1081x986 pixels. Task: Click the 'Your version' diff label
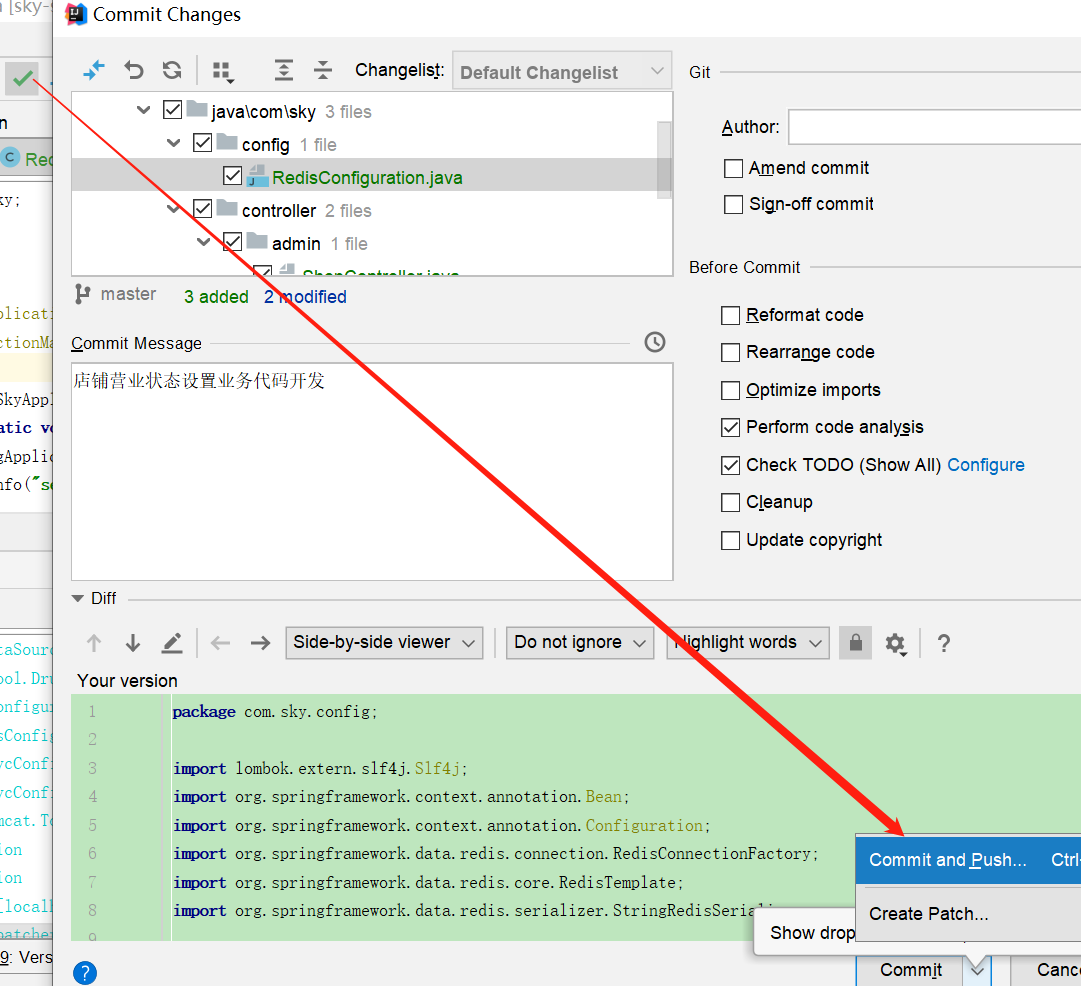128,681
